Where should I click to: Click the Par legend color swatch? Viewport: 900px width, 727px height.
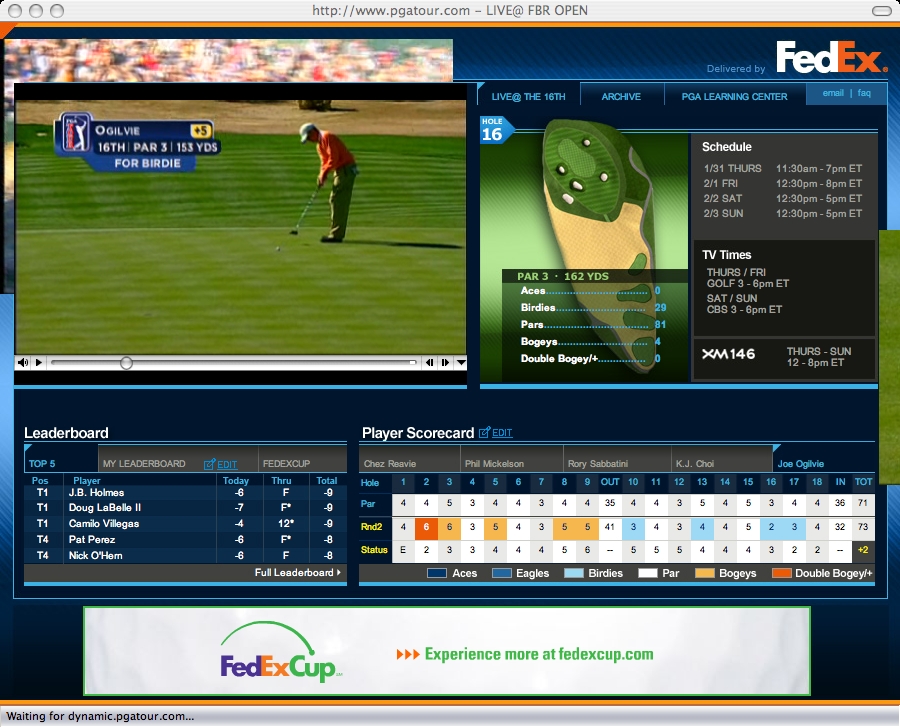648,573
